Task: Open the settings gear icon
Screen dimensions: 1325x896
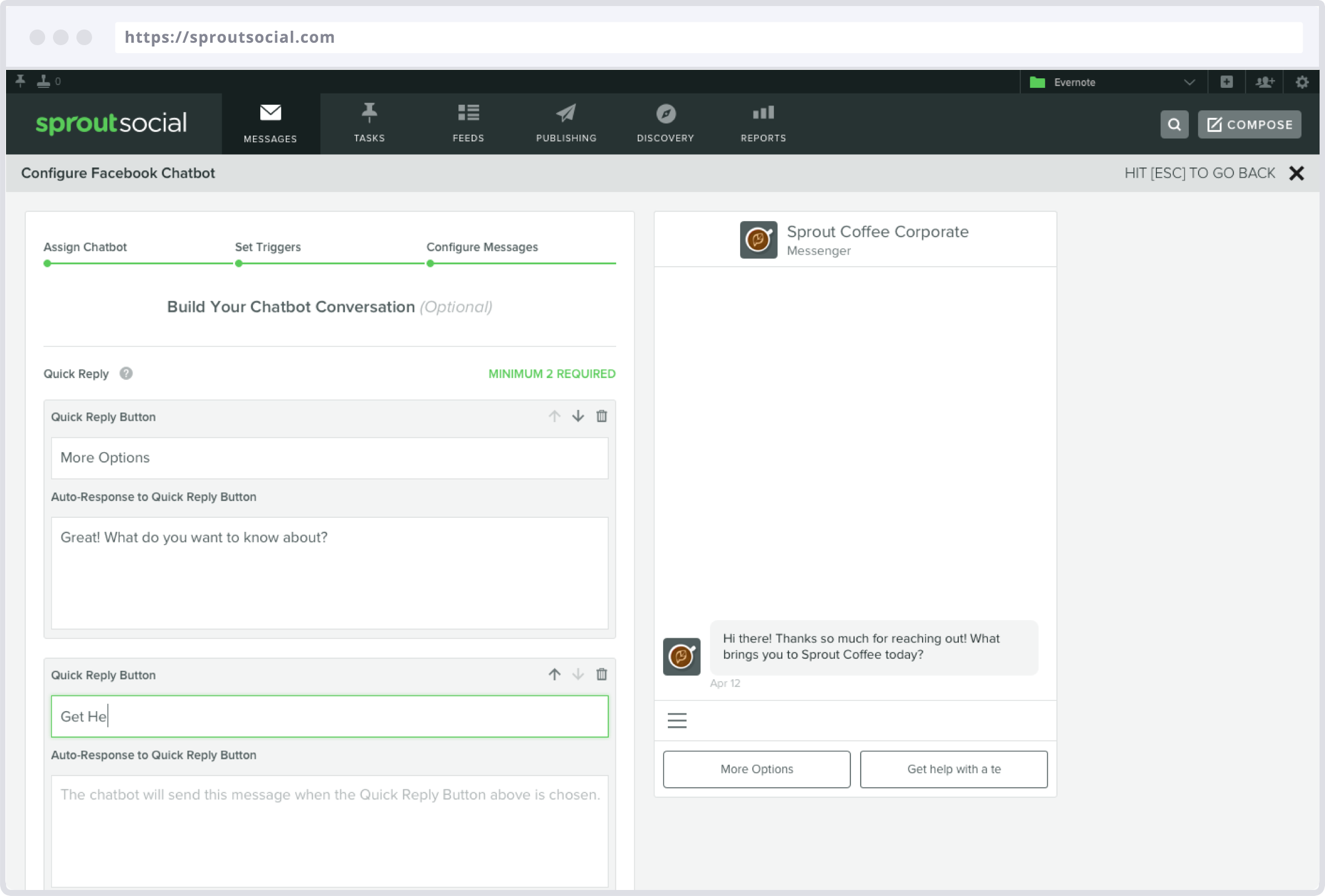Action: [1302, 82]
